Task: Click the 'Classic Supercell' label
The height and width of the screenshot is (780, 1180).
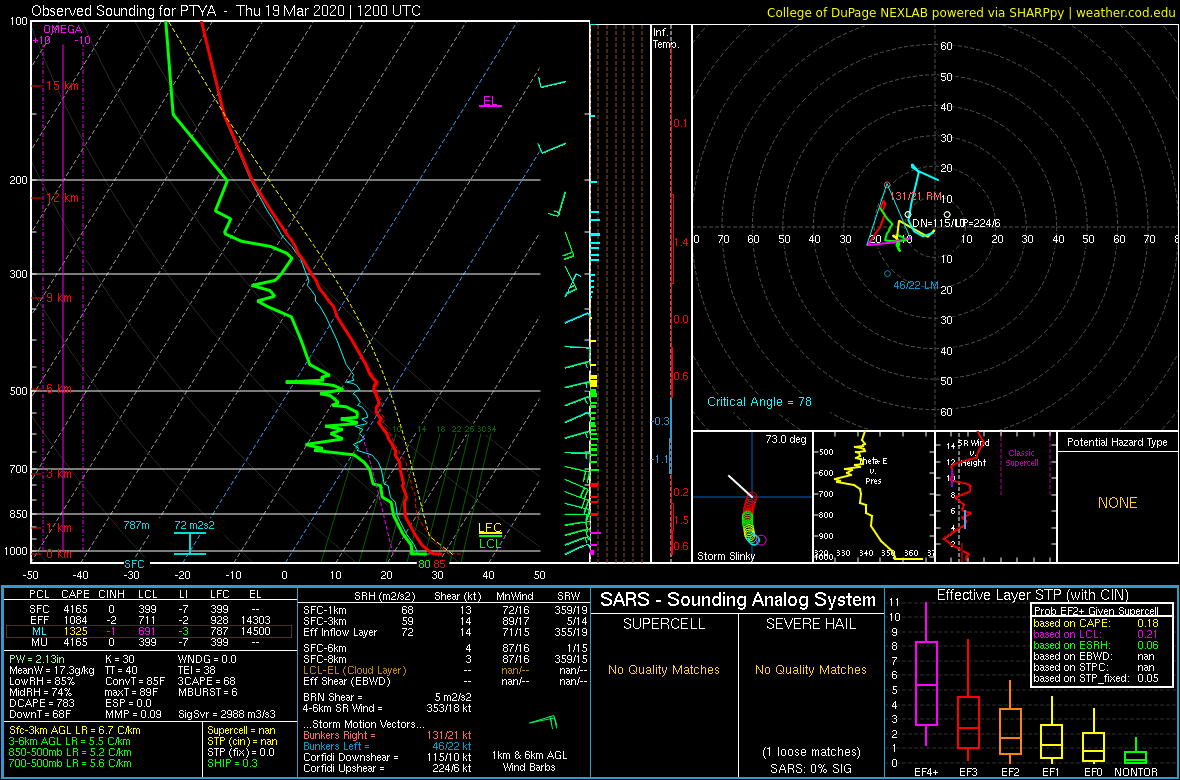Action: tap(1022, 458)
